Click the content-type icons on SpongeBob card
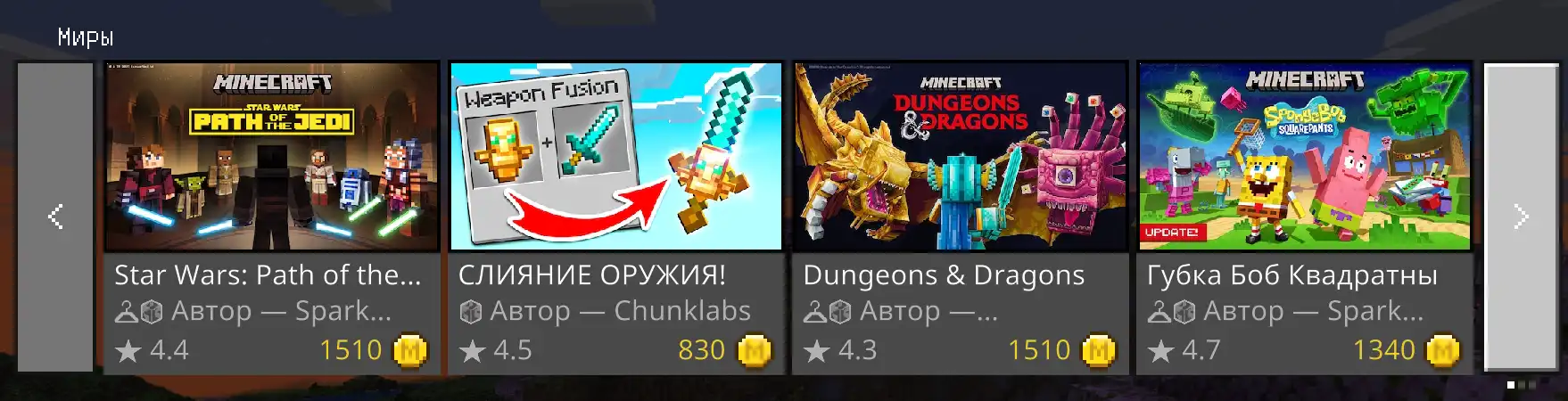 [x=1172, y=312]
